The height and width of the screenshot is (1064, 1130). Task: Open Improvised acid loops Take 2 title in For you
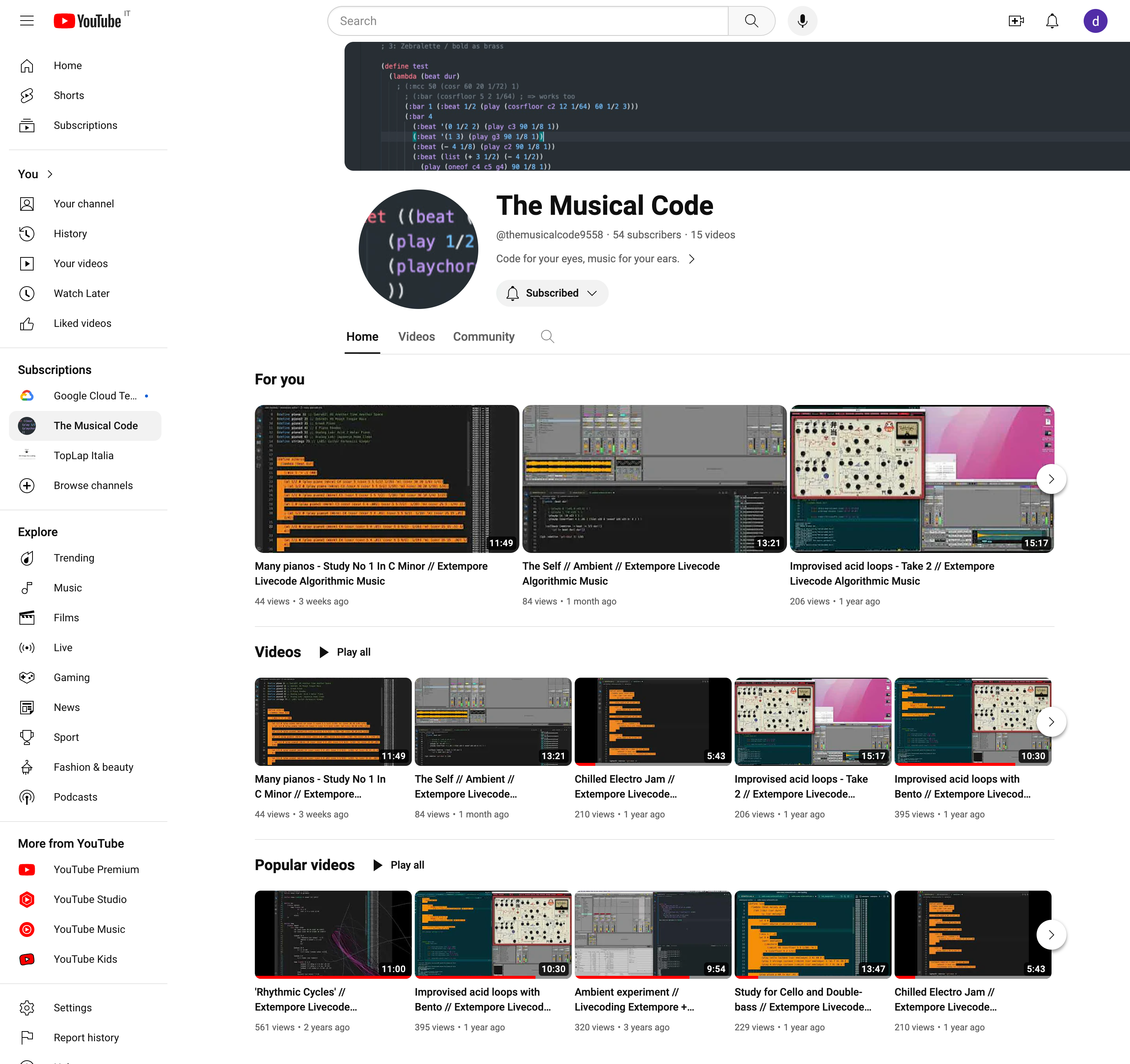[892, 573]
